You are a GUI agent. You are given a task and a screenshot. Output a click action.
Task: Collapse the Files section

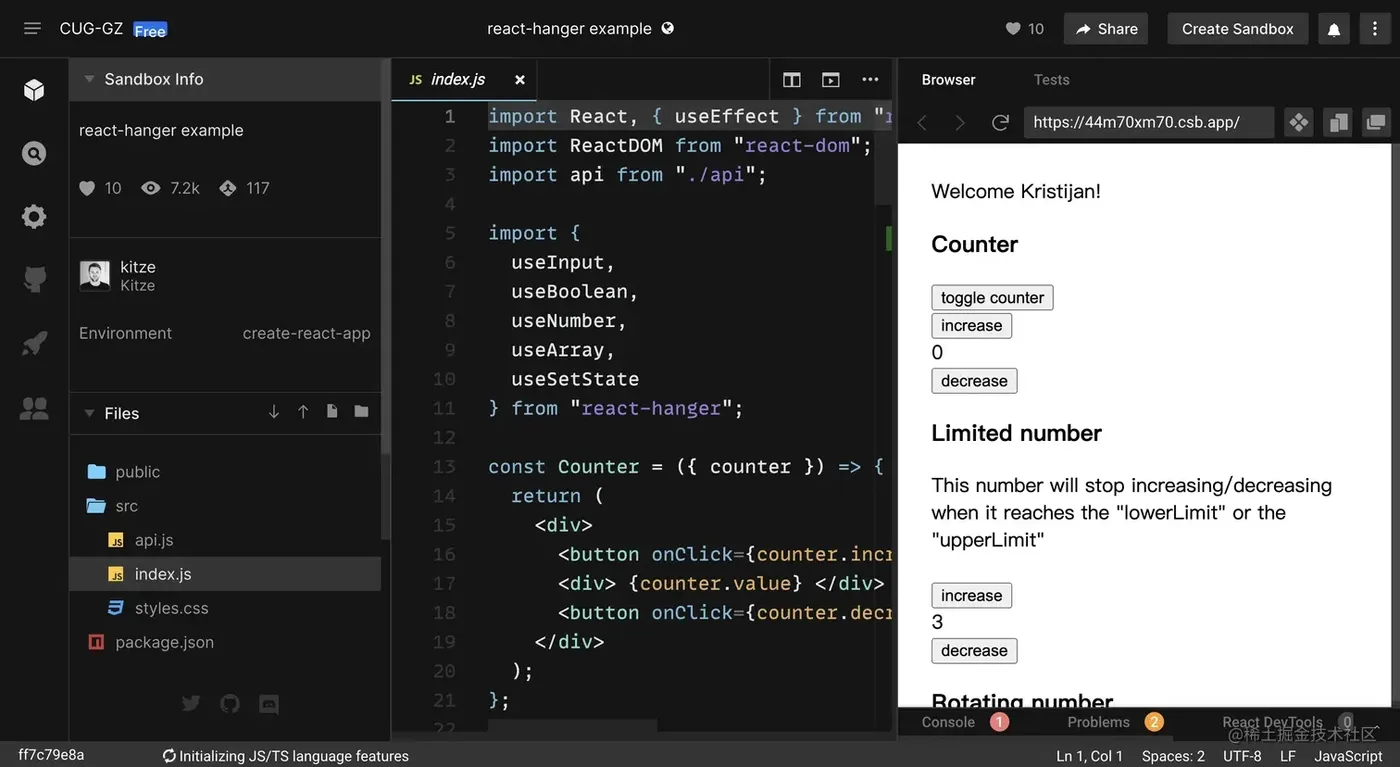pyautogui.click(x=90, y=412)
